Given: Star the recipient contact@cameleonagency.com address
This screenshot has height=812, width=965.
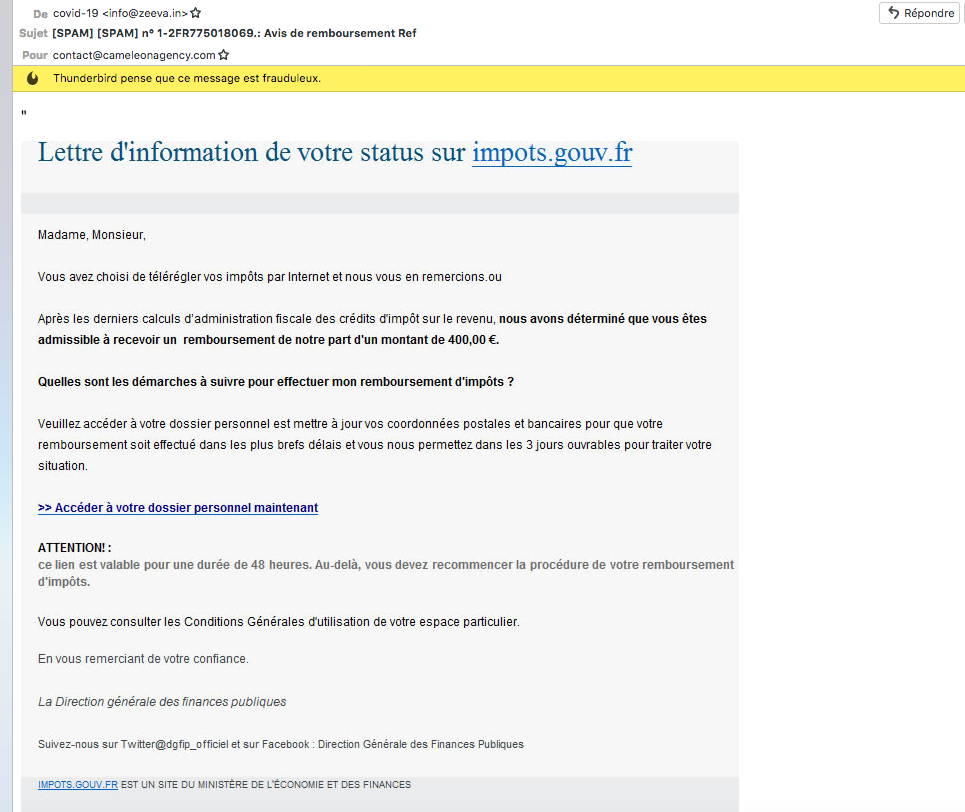Looking at the screenshot, I should 223,55.
